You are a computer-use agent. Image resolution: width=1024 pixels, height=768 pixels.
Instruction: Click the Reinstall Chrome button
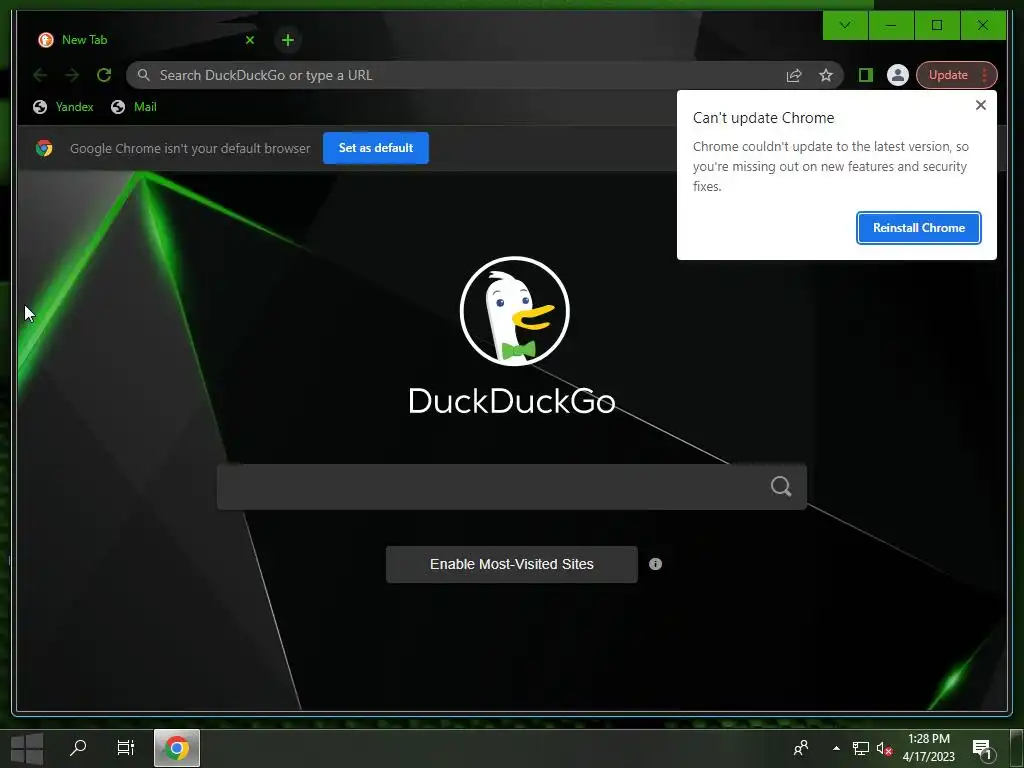click(918, 228)
